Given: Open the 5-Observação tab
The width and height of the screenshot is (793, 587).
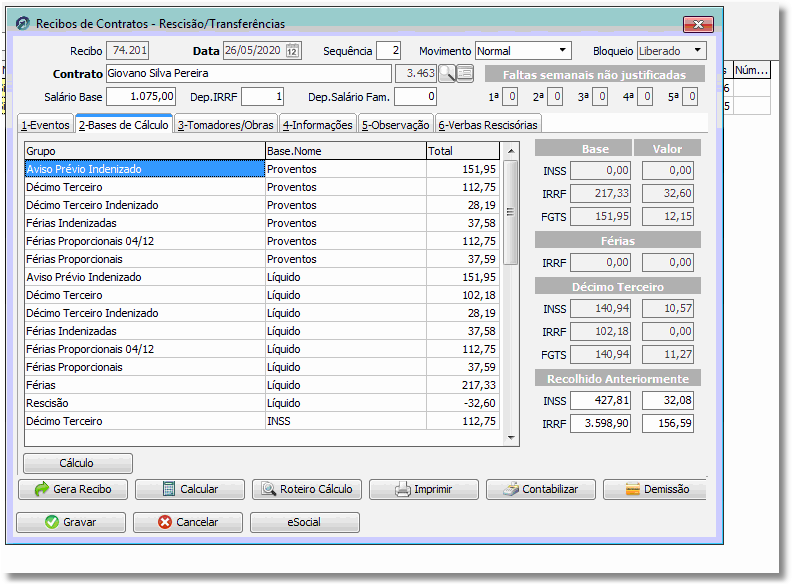Looking at the screenshot, I should pyautogui.click(x=395, y=125).
